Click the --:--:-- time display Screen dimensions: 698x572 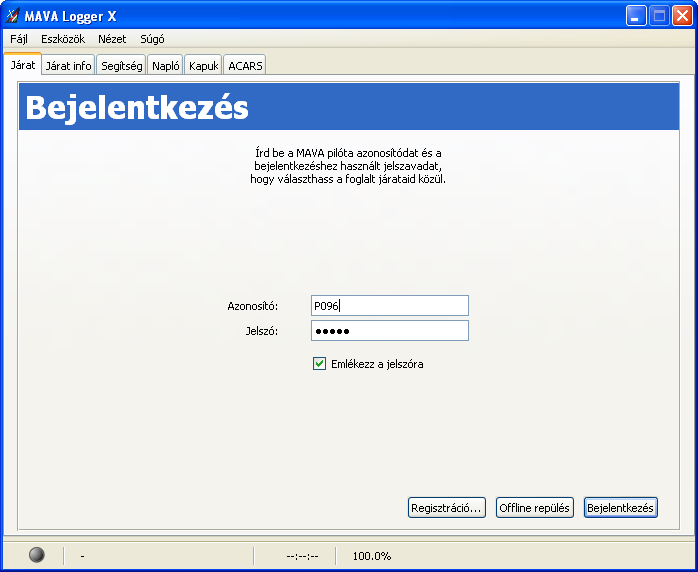tap(302, 556)
